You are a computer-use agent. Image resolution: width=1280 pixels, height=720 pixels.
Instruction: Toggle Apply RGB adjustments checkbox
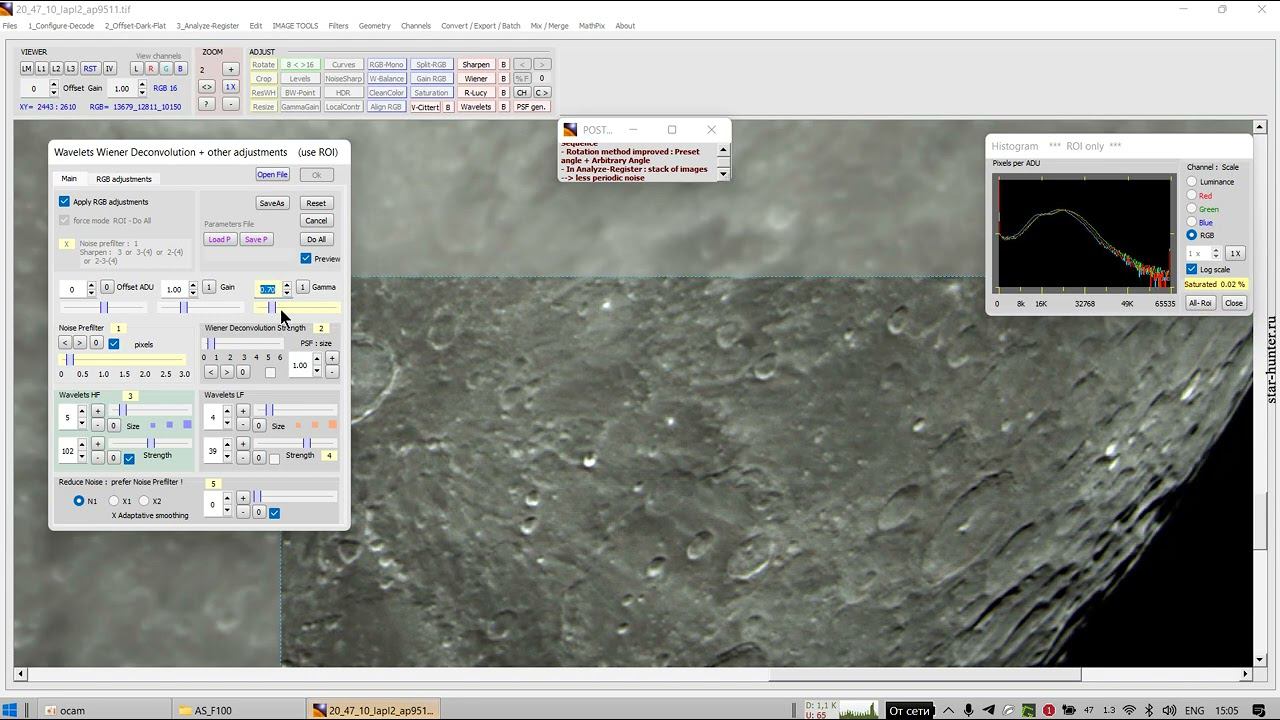tap(65, 202)
